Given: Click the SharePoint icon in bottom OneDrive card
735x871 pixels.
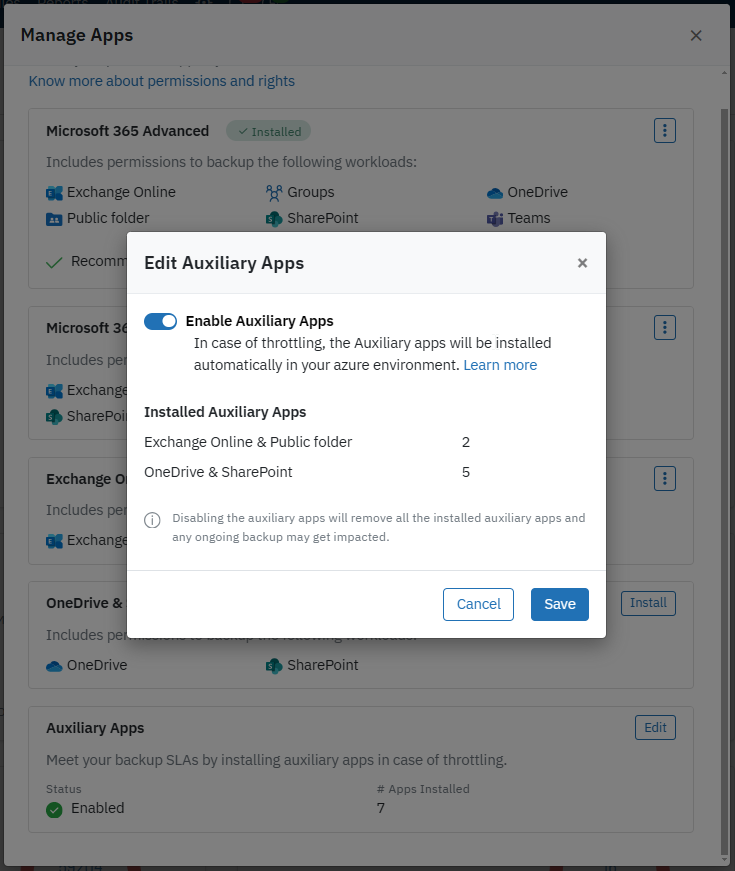Looking at the screenshot, I should (274, 665).
